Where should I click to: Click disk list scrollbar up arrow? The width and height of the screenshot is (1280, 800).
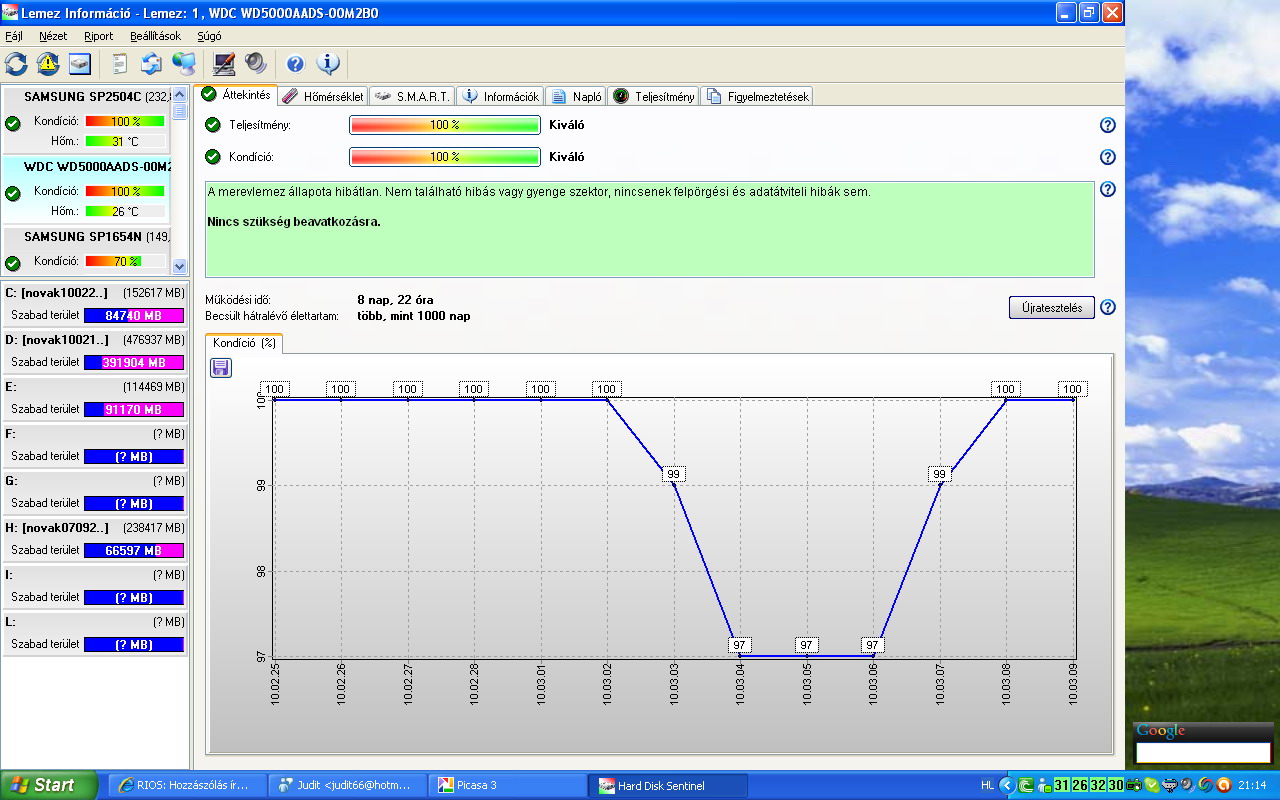pos(180,95)
